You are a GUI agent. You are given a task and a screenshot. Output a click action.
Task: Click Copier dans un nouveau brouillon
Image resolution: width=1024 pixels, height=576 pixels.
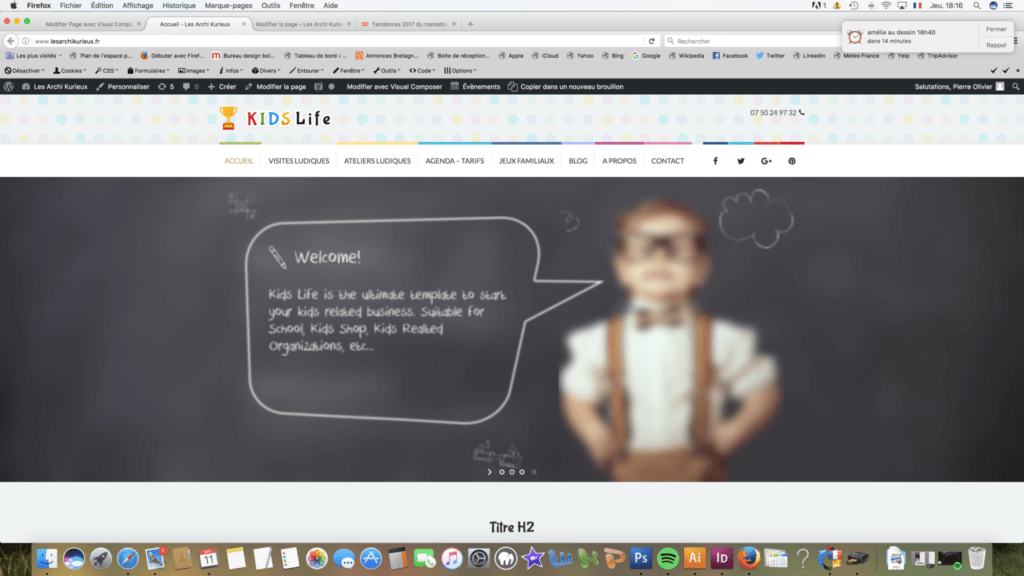click(566, 86)
